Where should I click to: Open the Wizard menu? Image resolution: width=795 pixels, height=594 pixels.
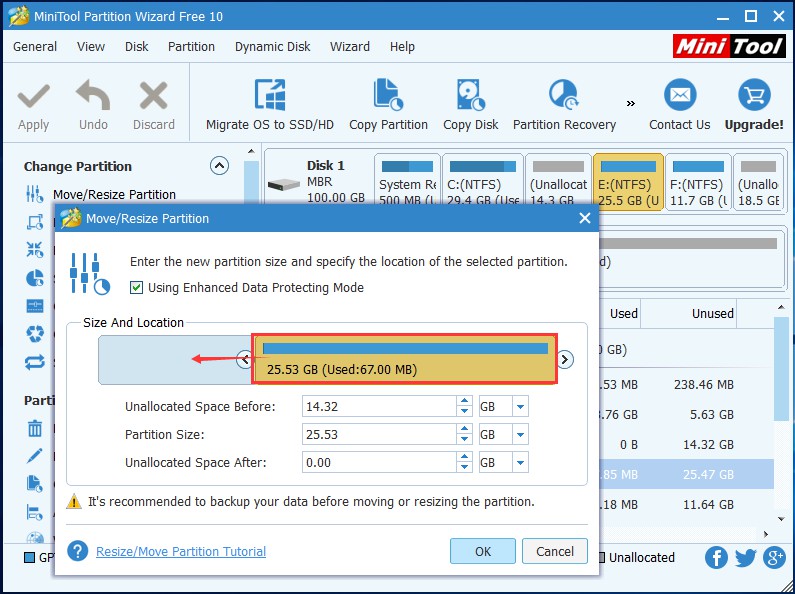pyautogui.click(x=350, y=47)
